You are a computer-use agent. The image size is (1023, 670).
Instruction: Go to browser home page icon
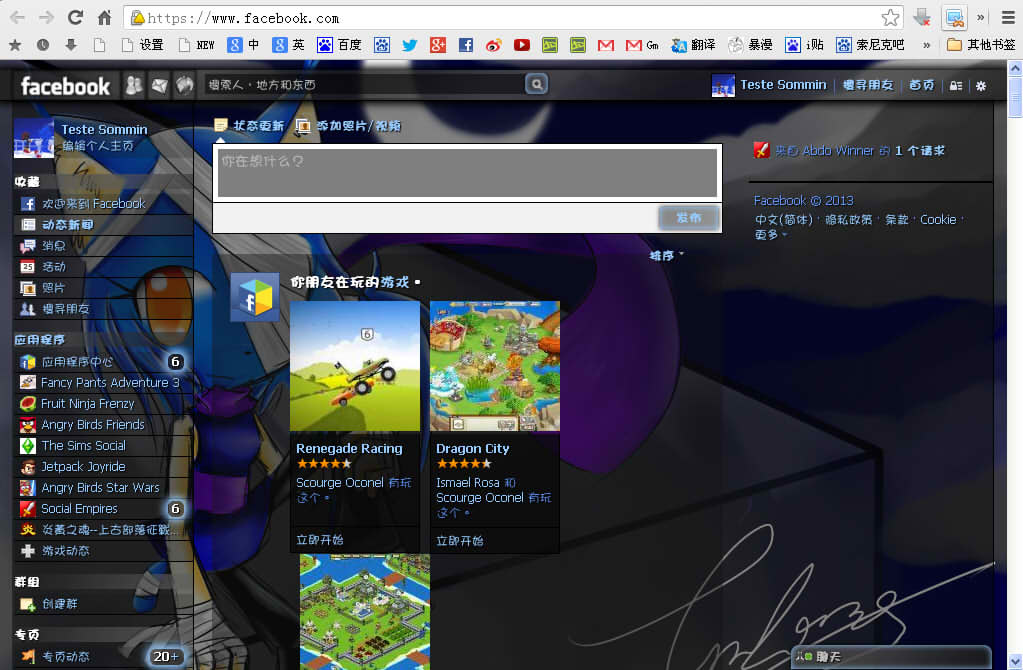pyautogui.click(x=104, y=18)
